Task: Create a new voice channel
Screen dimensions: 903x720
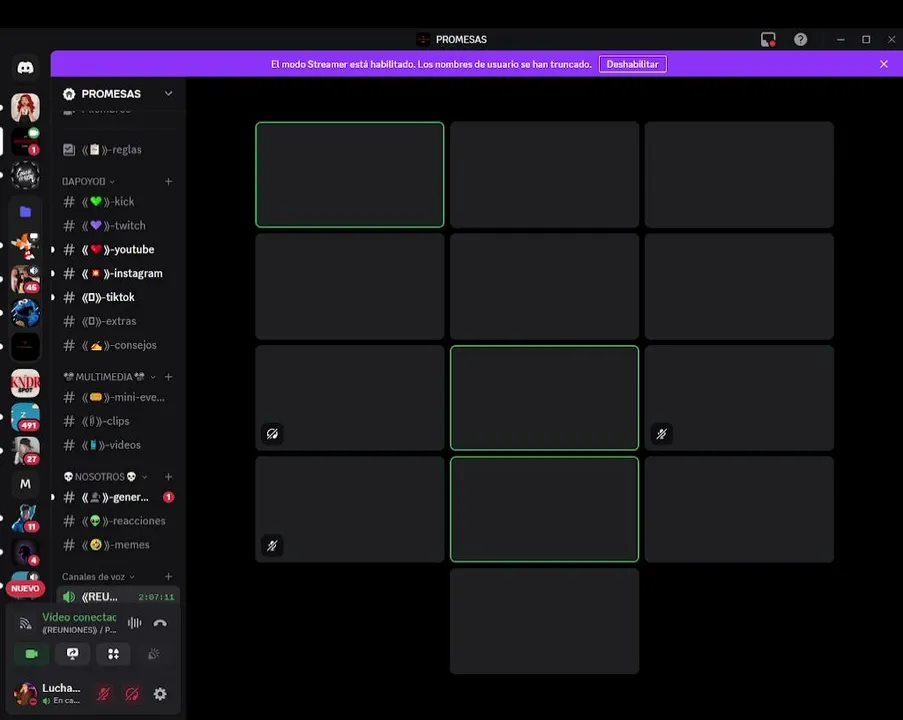Action: coord(169,577)
